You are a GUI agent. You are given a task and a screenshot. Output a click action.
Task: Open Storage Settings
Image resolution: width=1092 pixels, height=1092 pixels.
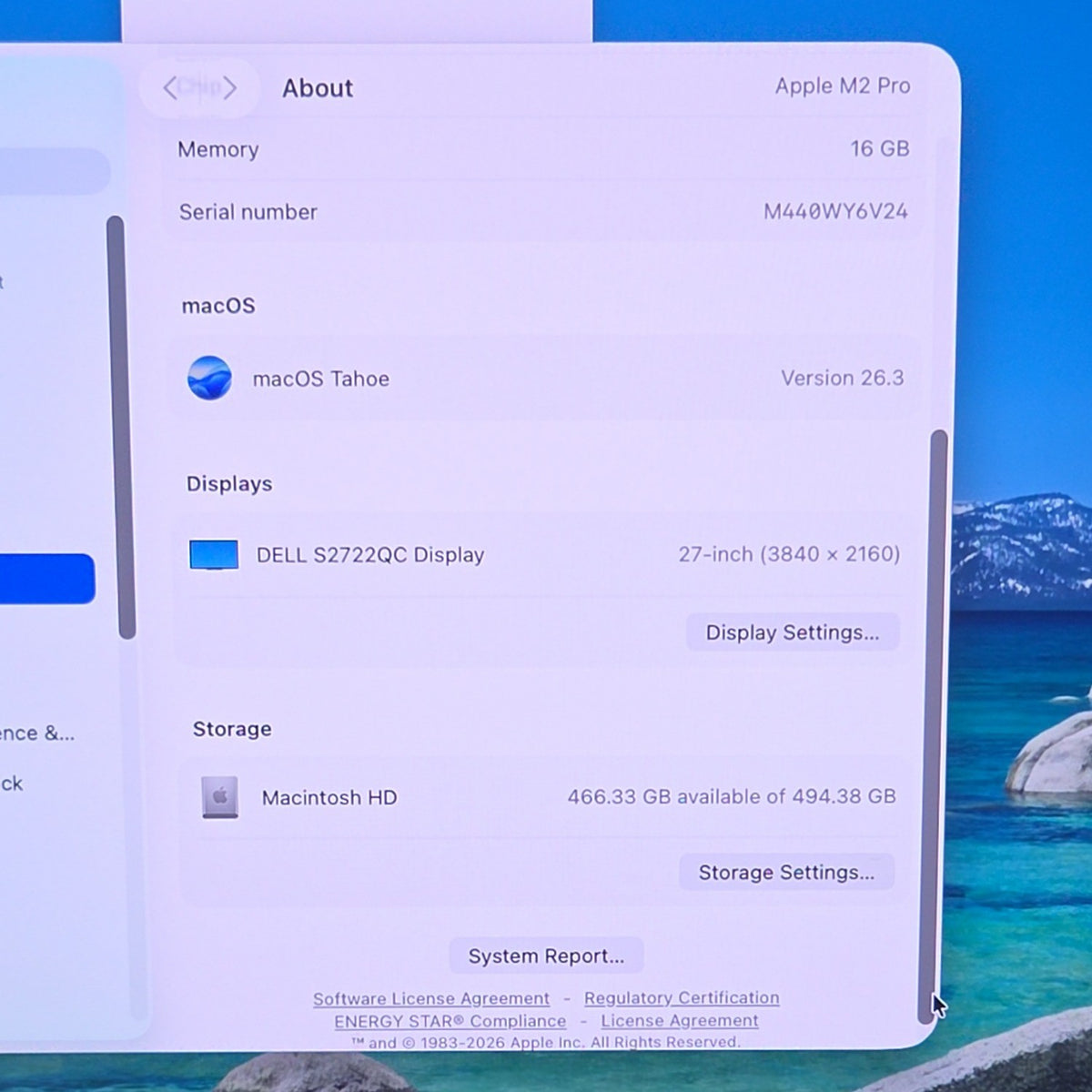pyautogui.click(x=786, y=872)
